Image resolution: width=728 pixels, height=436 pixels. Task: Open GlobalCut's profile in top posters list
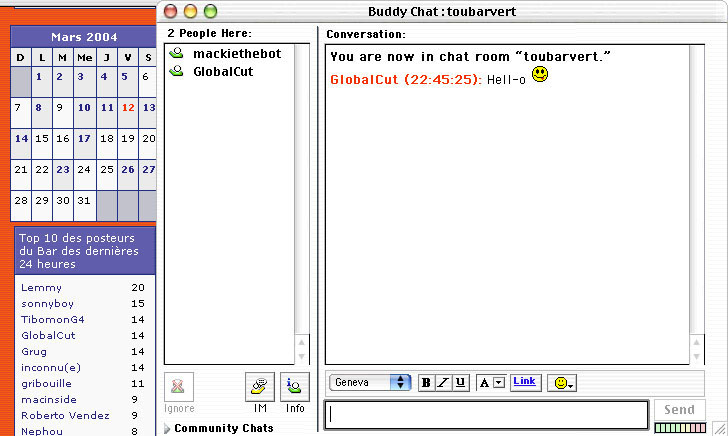[48, 335]
